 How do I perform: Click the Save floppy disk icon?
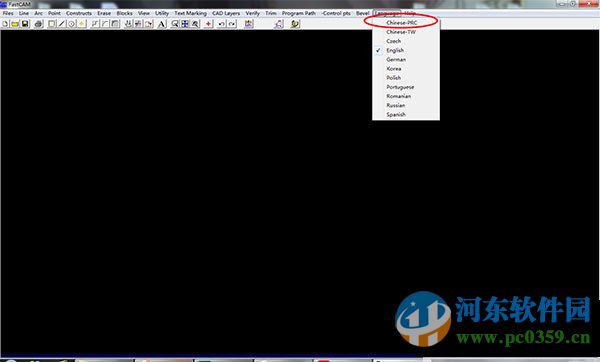[25, 24]
